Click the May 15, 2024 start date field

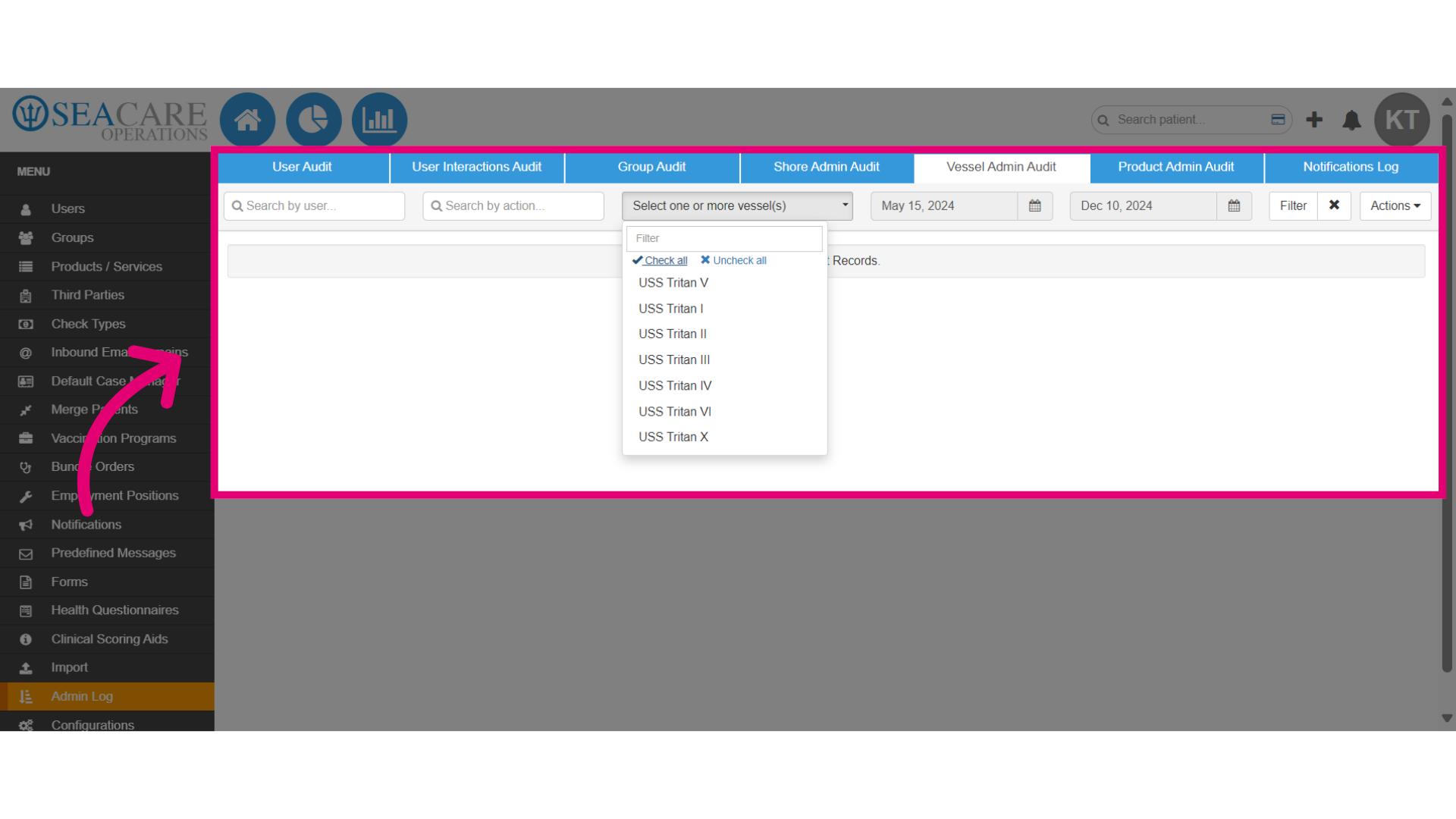[x=944, y=206]
